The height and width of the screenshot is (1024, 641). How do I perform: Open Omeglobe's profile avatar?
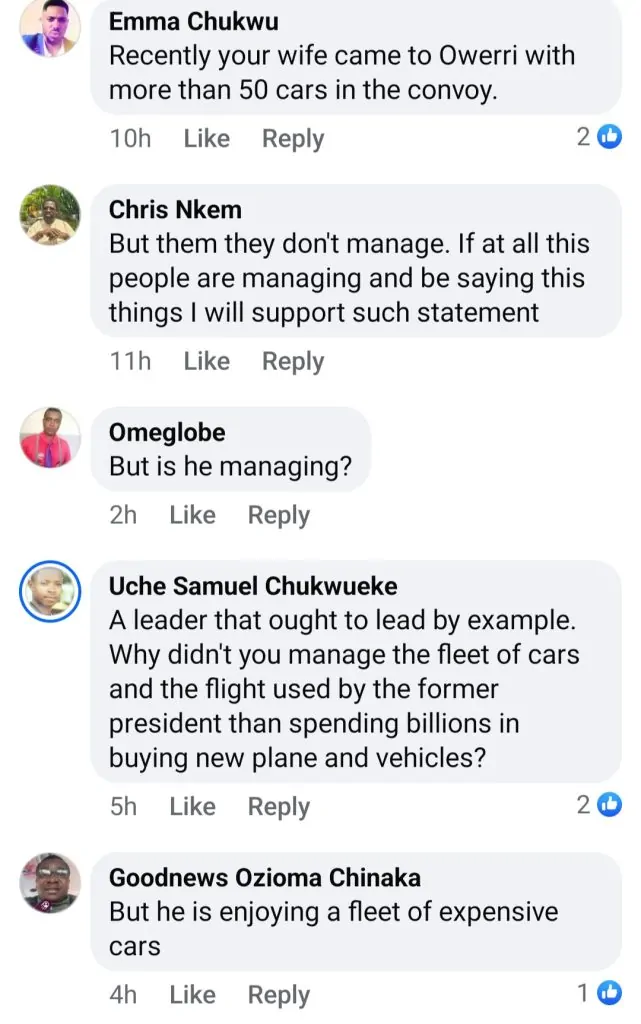(x=50, y=437)
